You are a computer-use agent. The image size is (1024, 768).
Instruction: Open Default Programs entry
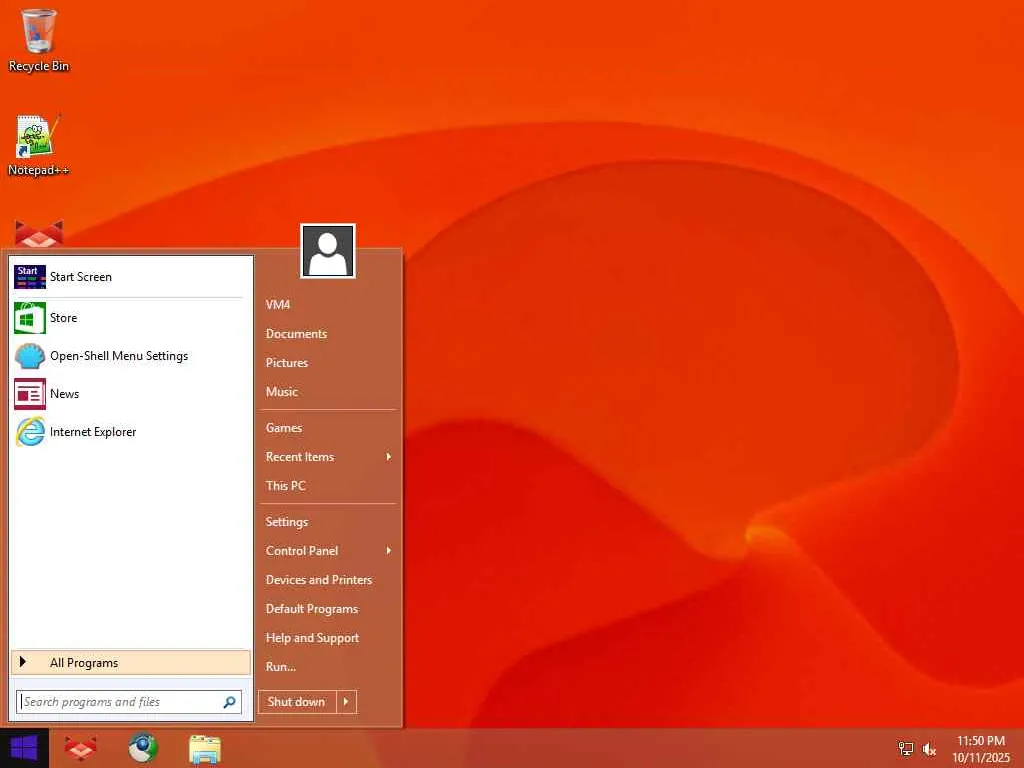312,609
